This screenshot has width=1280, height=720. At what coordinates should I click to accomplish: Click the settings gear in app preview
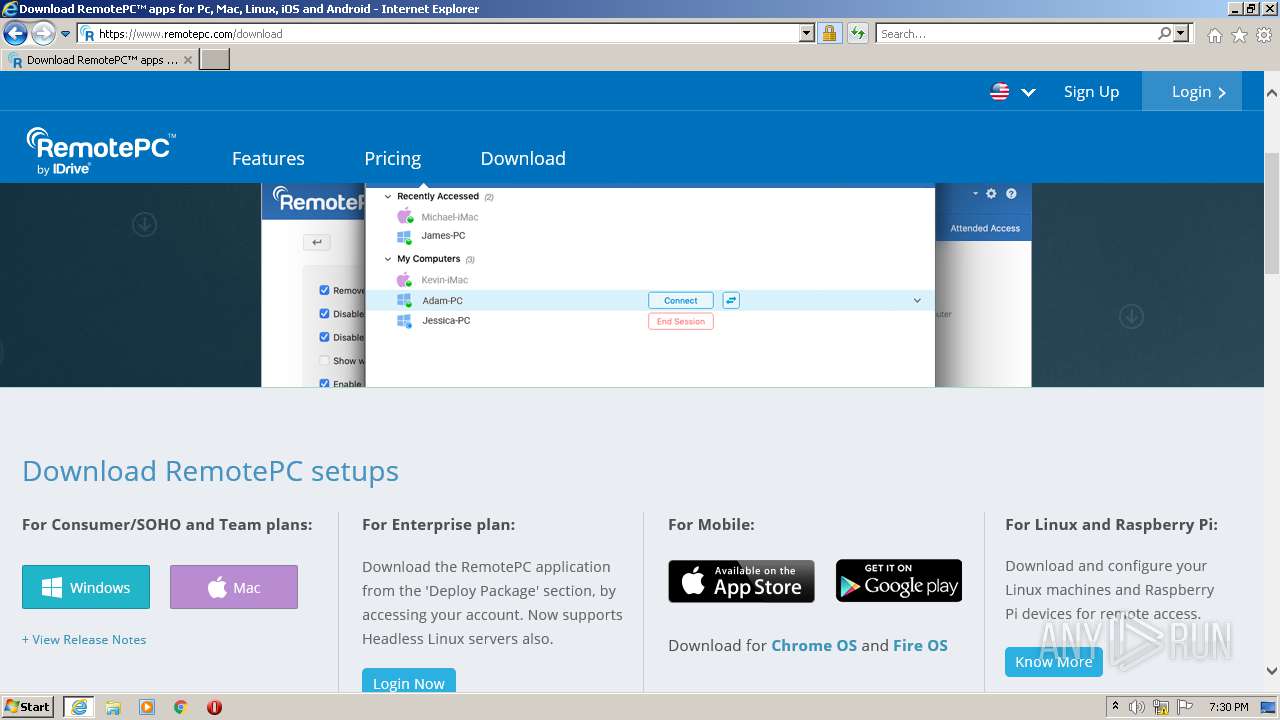point(991,194)
